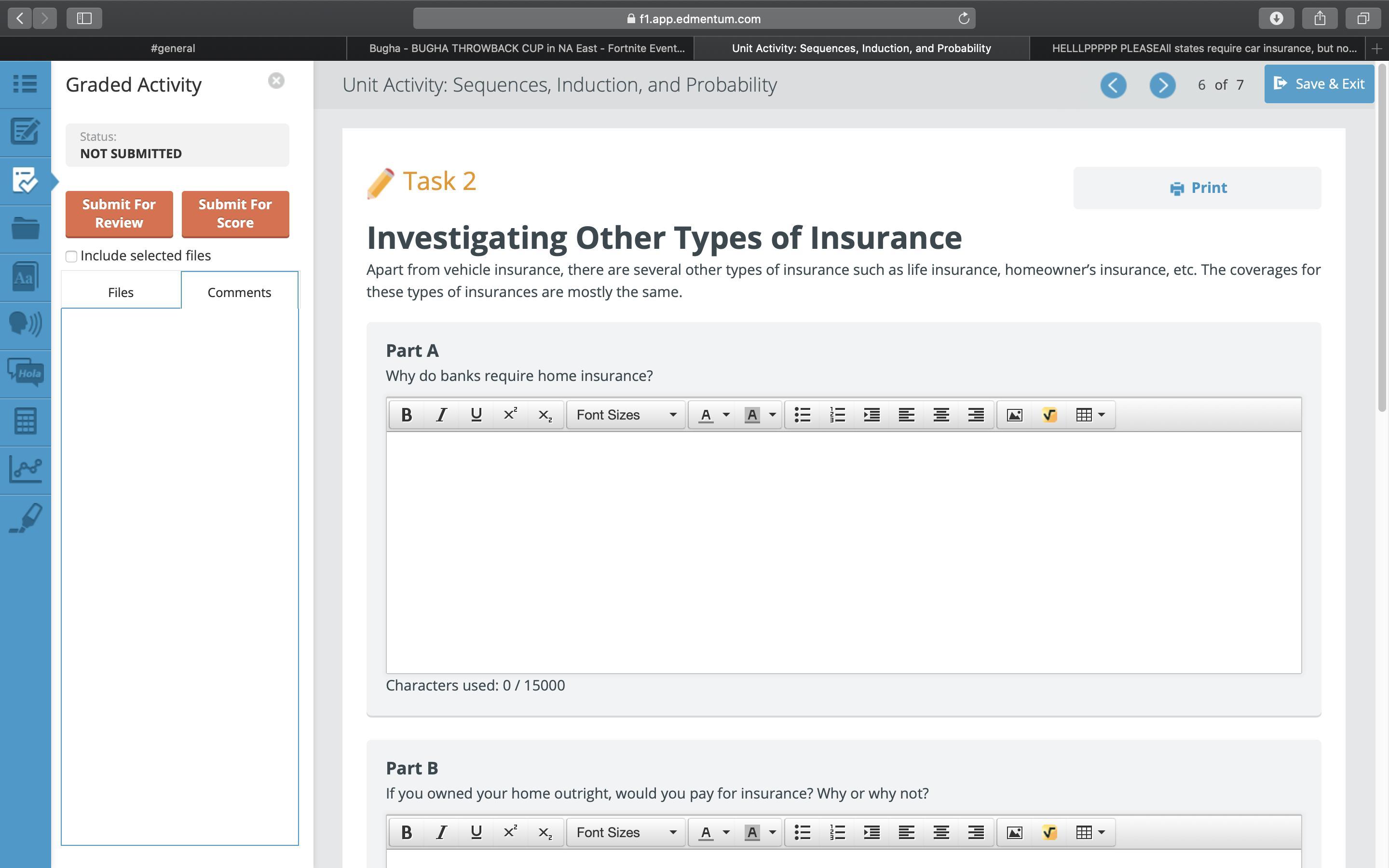Open the calculator tool in sidebar
1389x868 pixels.
(25, 421)
